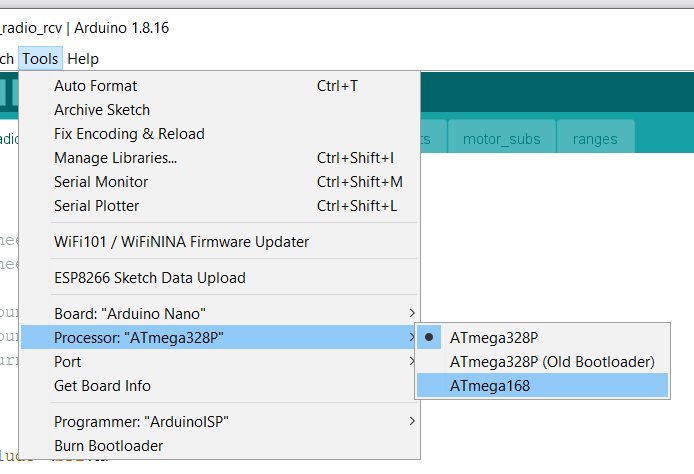This screenshot has width=694, height=474.
Task: Choose ATmega328P (Old Bootloader) processor
Action: coord(552,362)
